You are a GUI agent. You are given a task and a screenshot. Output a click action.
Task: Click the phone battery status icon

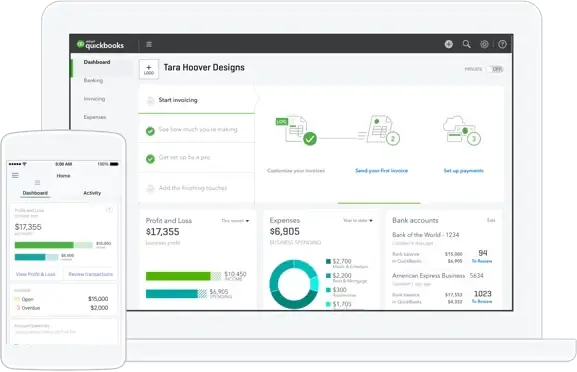coord(114,164)
